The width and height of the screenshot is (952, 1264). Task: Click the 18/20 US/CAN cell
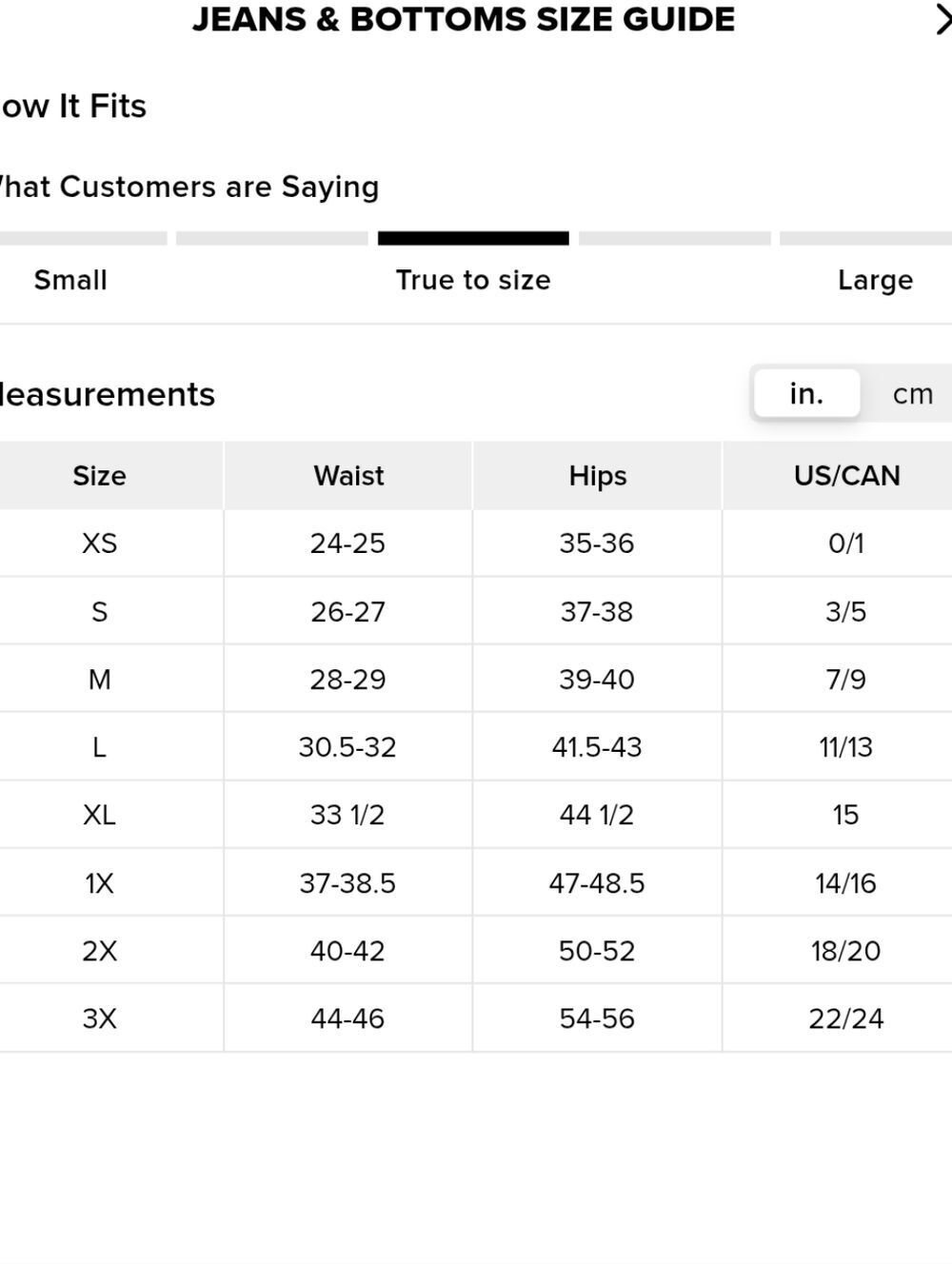[x=846, y=951]
